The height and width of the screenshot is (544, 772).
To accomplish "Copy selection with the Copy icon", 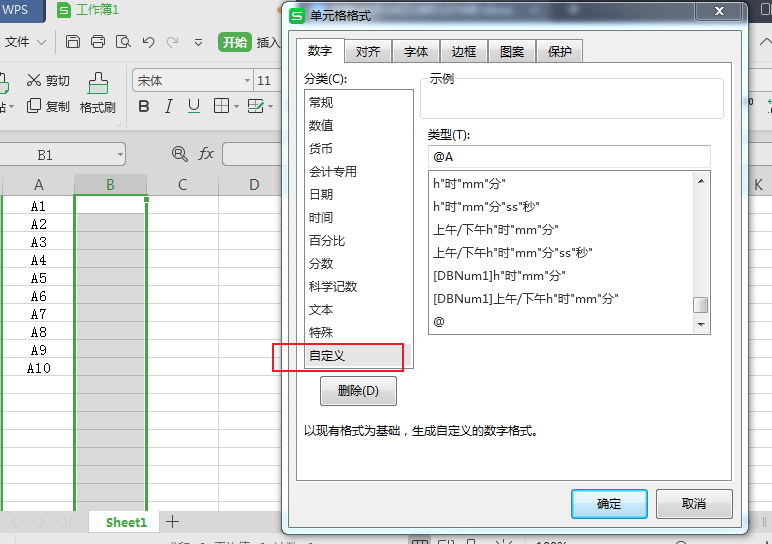I will (34, 106).
